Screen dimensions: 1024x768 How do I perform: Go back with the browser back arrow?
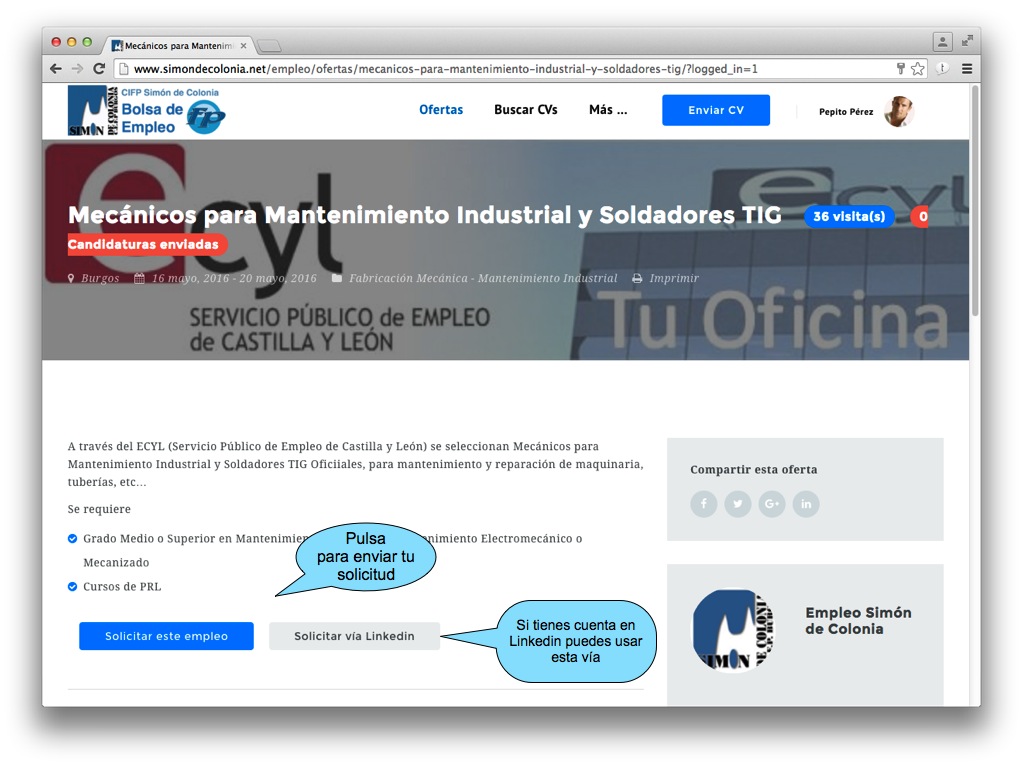coord(56,69)
